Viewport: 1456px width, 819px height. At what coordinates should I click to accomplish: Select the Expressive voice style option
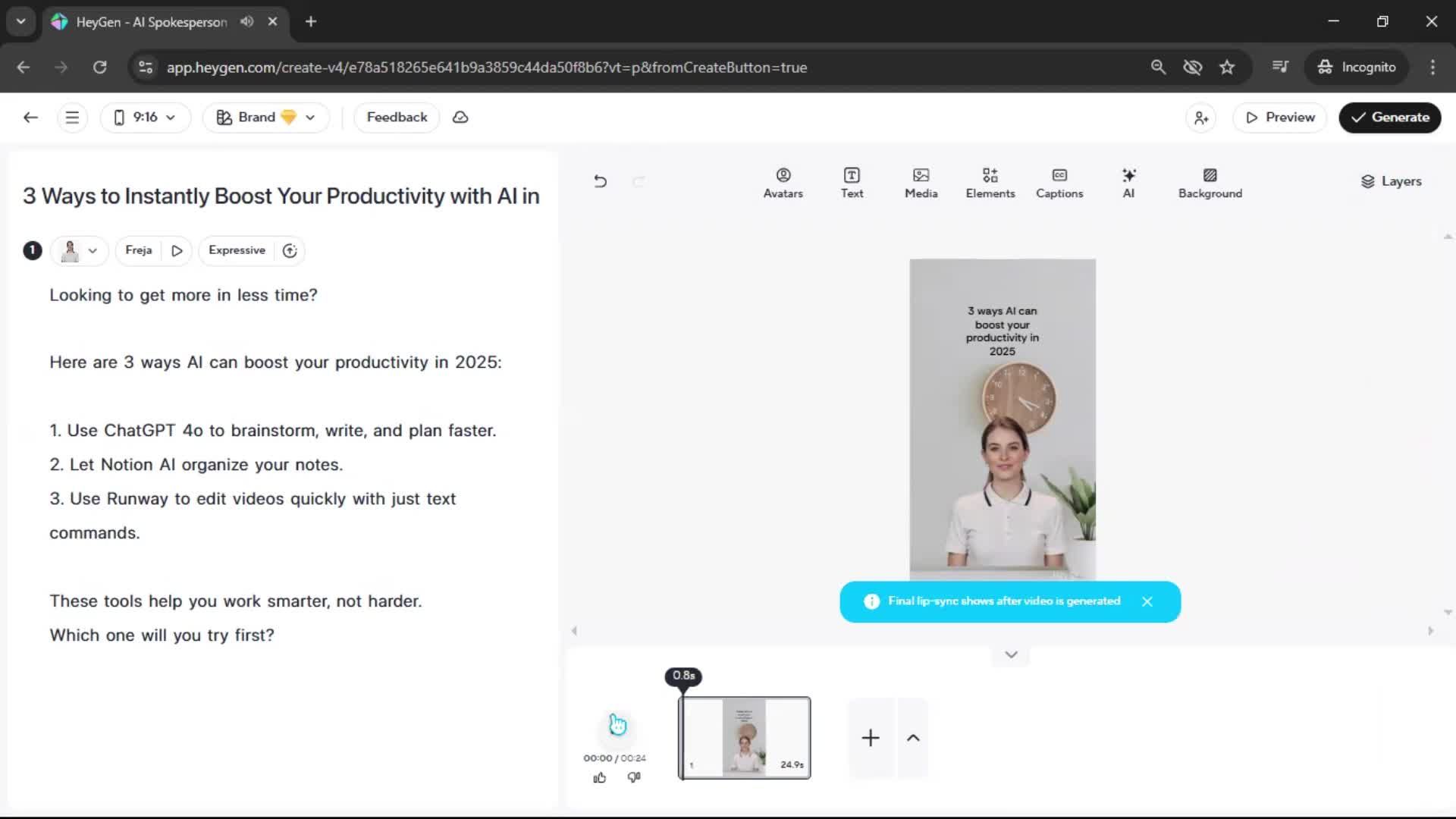pyautogui.click(x=237, y=250)
